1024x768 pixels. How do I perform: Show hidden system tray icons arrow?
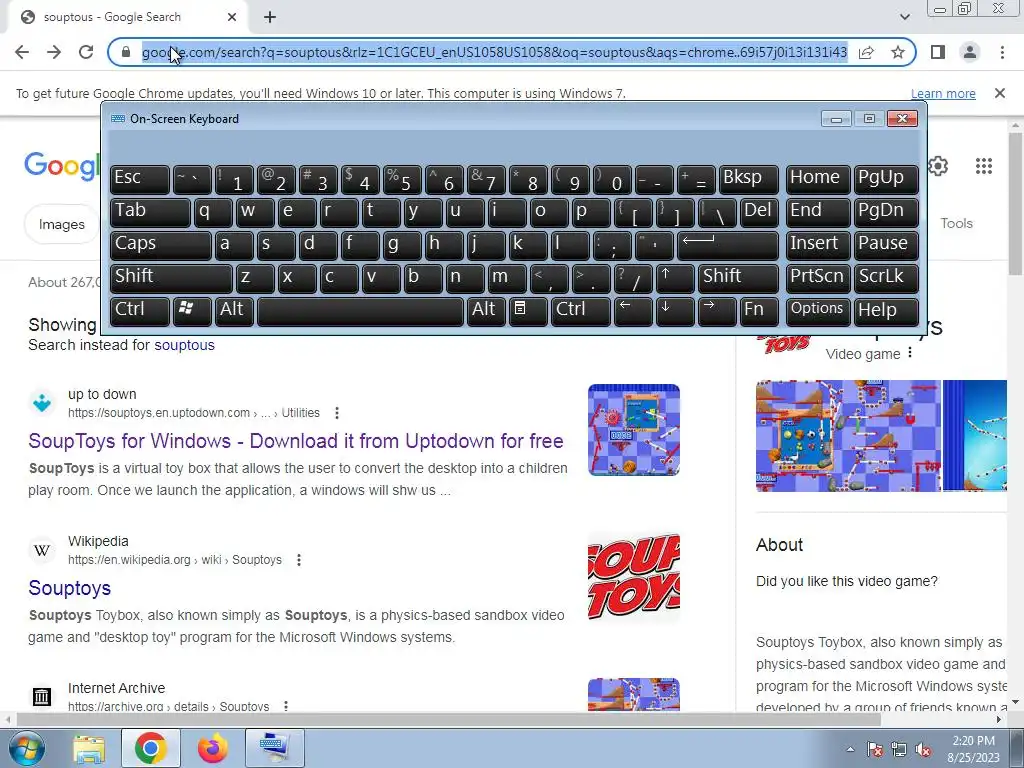coord(850,749)
